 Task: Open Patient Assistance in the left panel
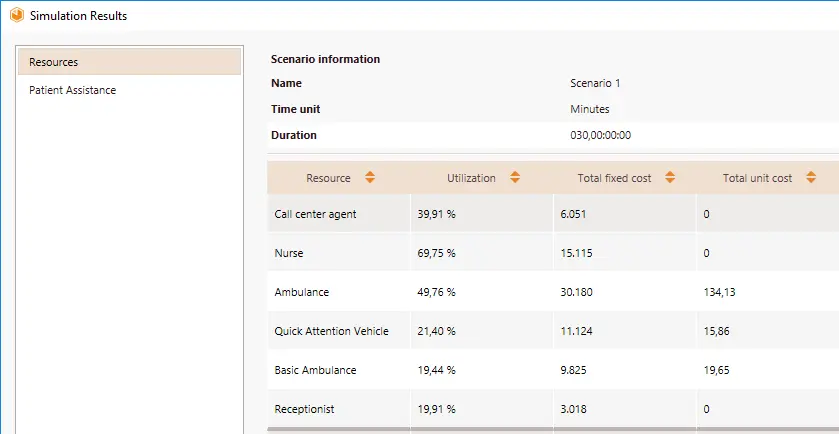[129, 90]
